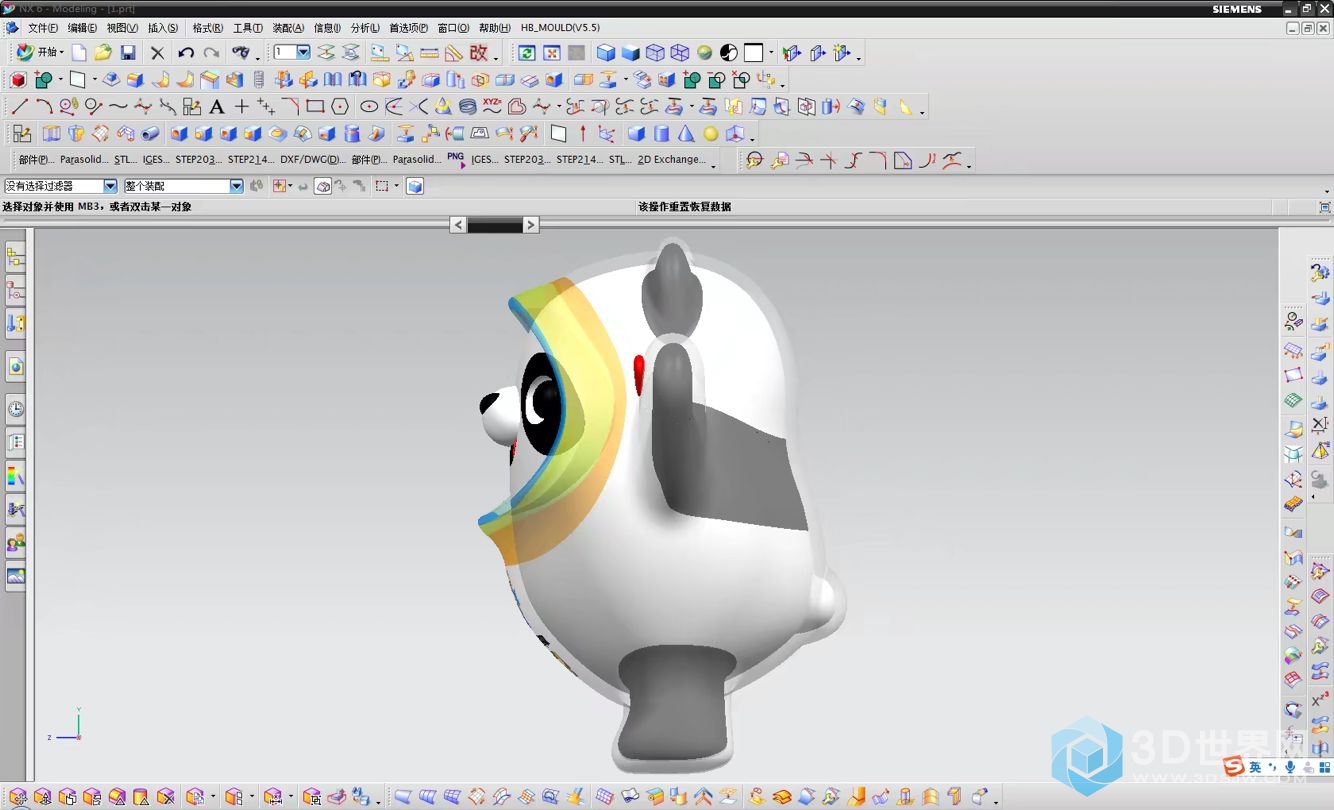Click the Cylinder primitive icon
This screenshot has width=1334, height=810.
[x=661, y=133]
